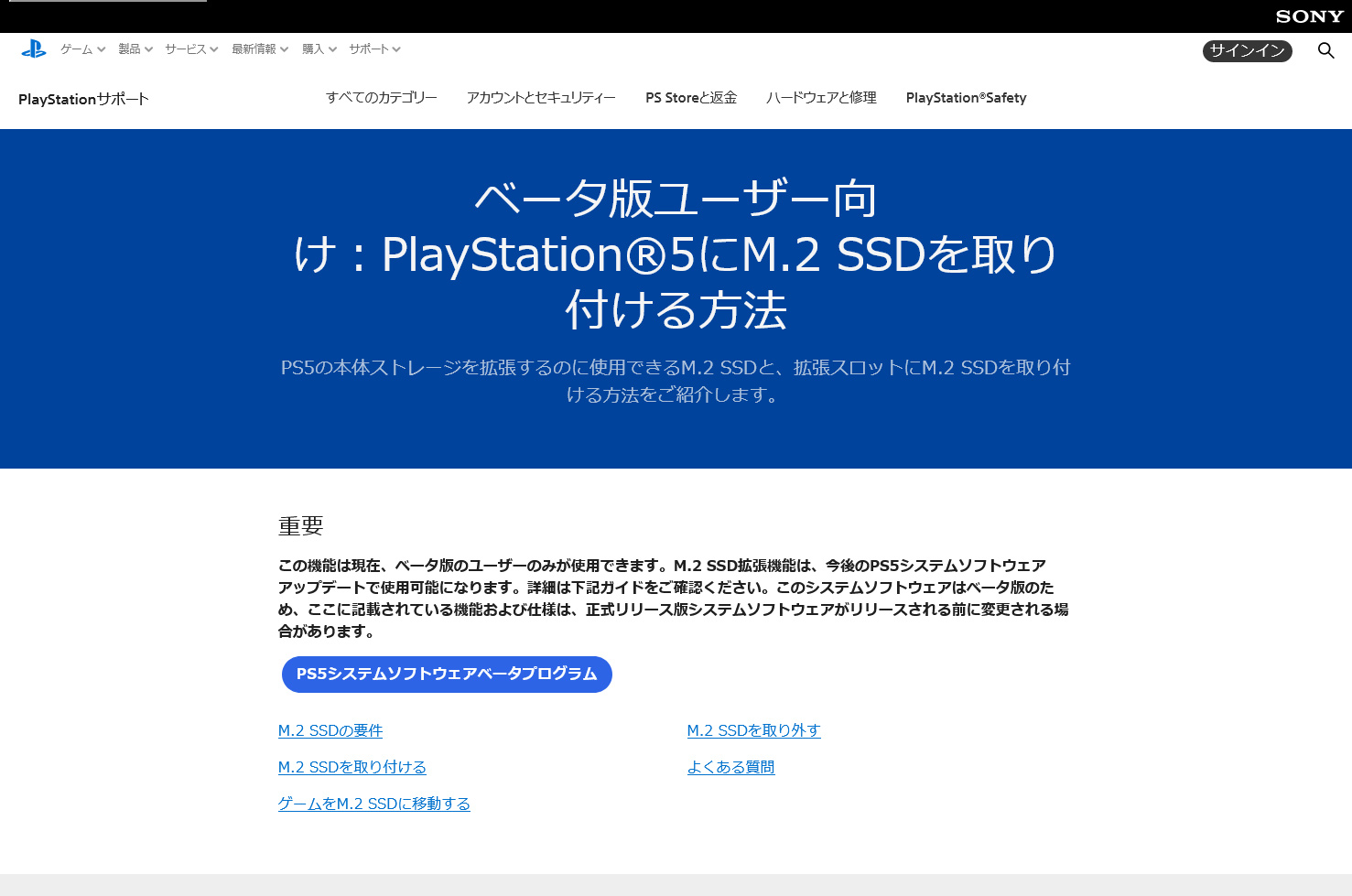This screenshot has height=896, width=1352.
Task: Select PS Storeと返金 menu item
Action: click(x=691, y=98)
